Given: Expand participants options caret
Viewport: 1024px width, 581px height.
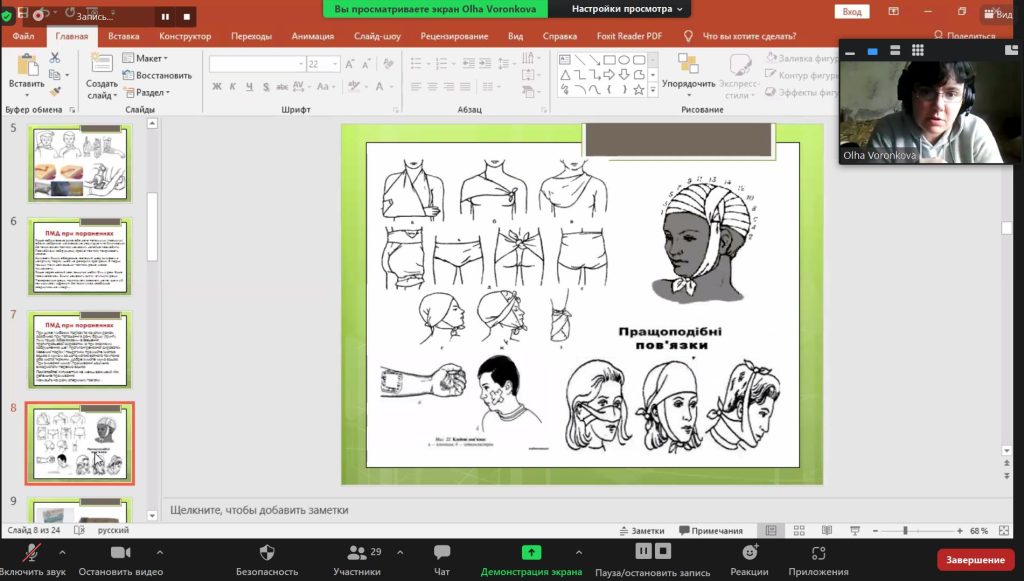Looking at the screenshot, I should (400, 552).
